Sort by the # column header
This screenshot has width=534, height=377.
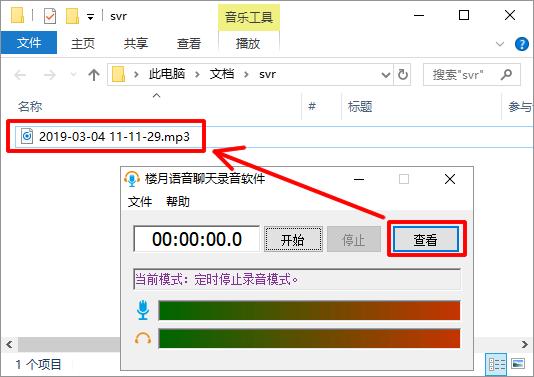point(312,107)
